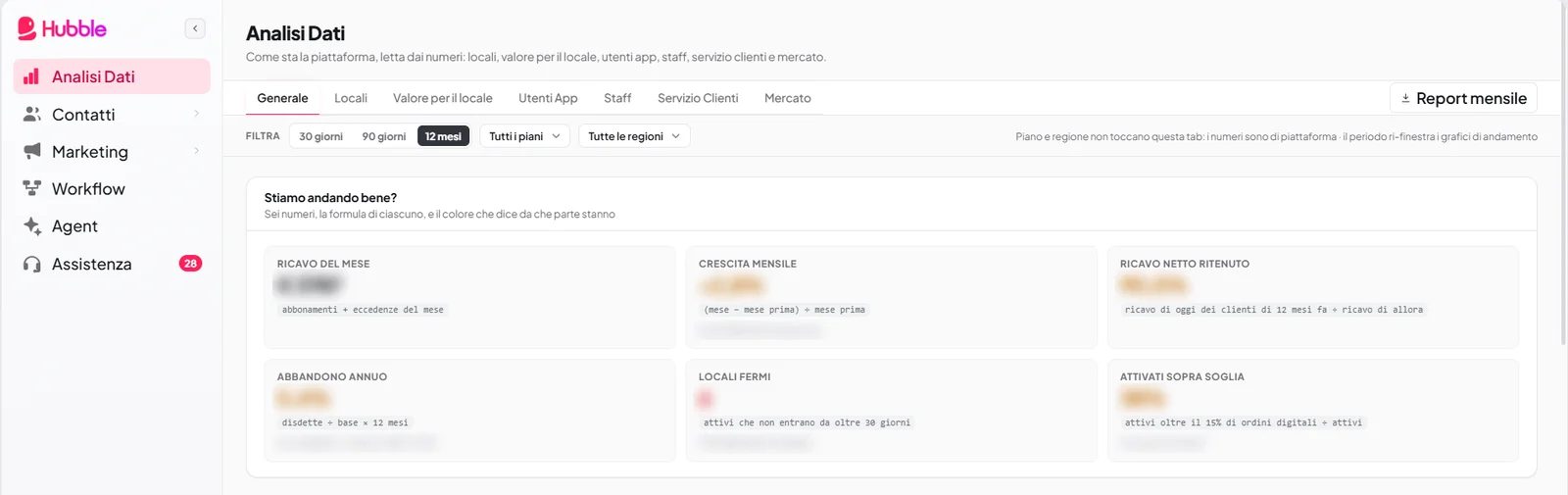This screenshot has height=495, width=1568.
Task: Expand the Contatti submenu chevron
Action: (x=196, y=114)
